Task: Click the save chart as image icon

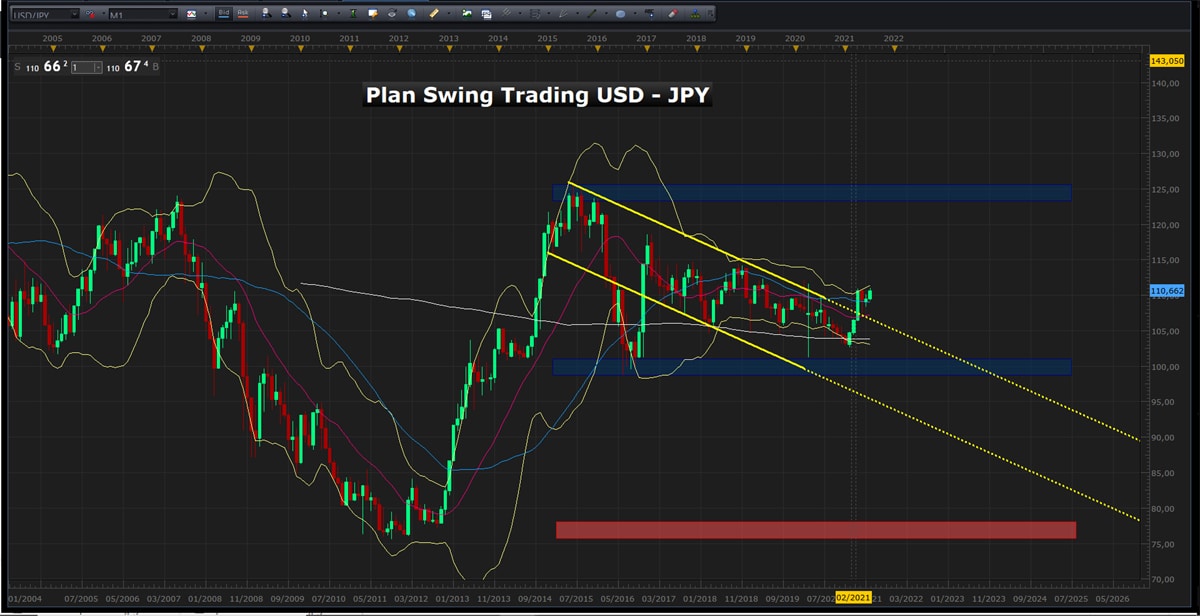Action: (486, 14)
